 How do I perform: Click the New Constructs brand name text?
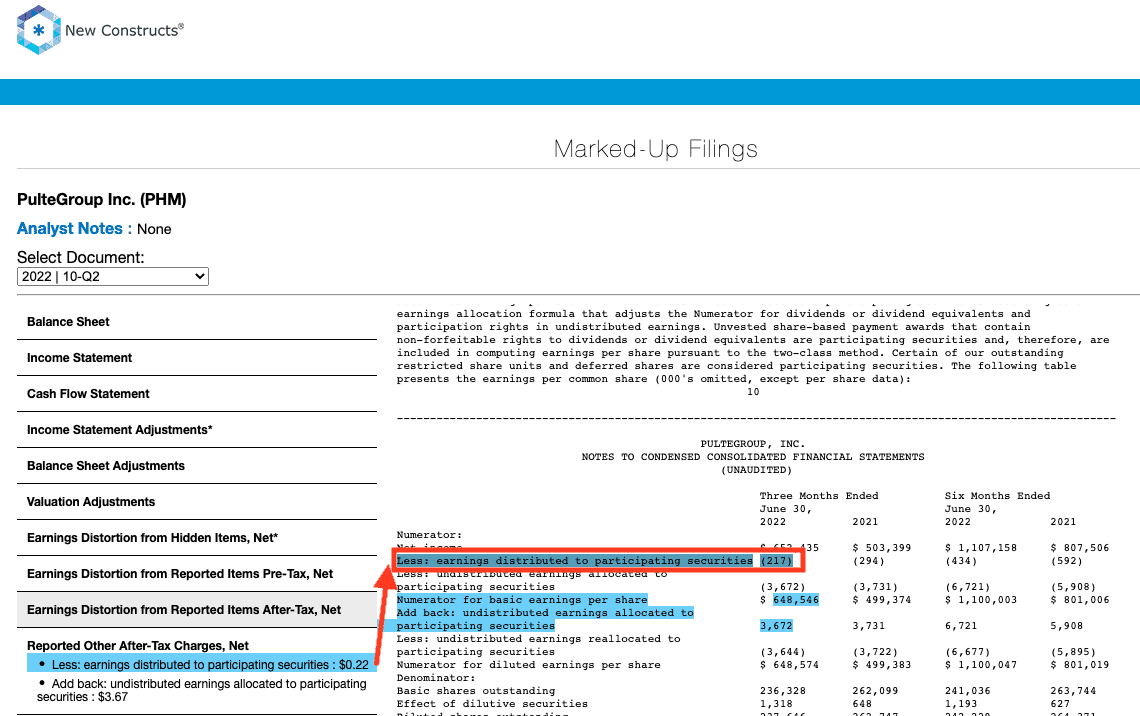click(x=124, y=31)
